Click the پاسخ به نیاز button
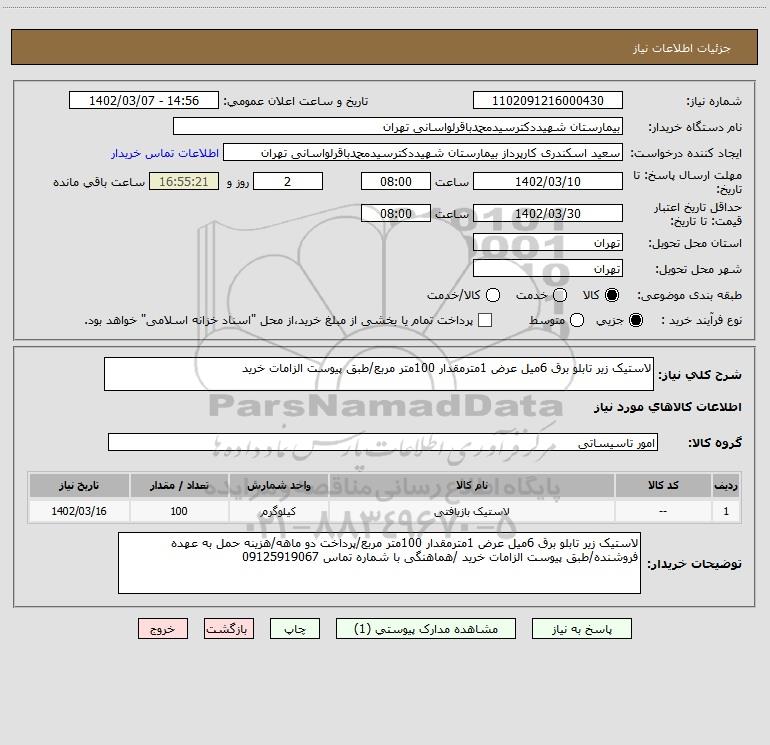This screenshot has width=770, height=745. tap(581, 629)
